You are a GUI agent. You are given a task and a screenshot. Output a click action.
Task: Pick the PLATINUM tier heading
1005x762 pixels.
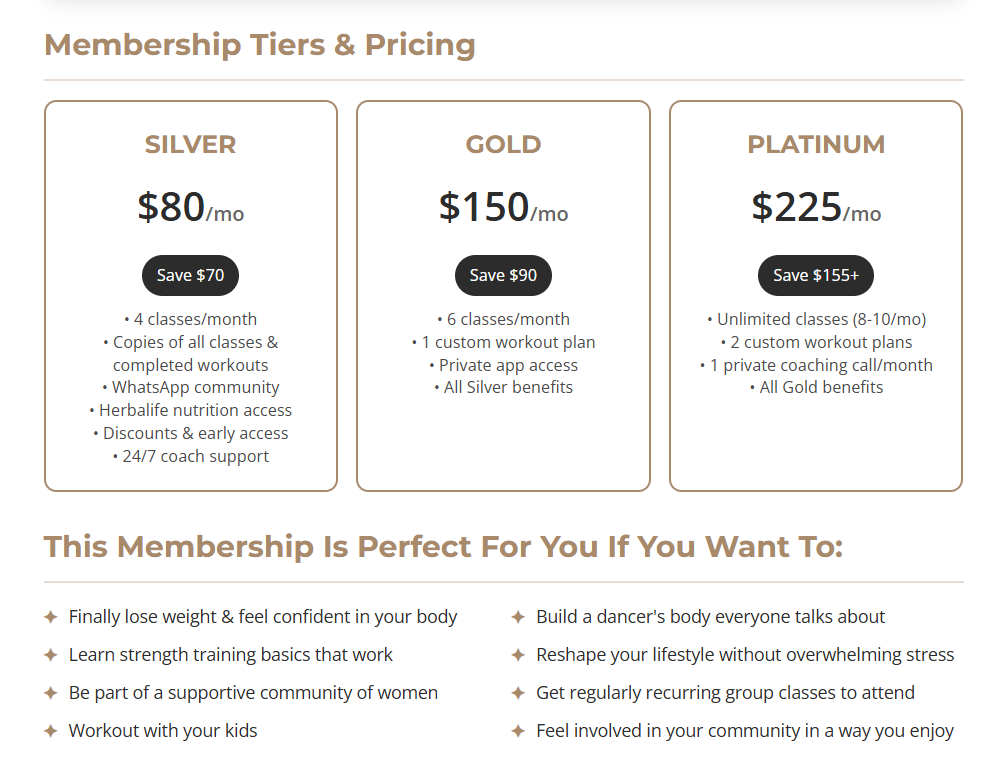[816, 144]
